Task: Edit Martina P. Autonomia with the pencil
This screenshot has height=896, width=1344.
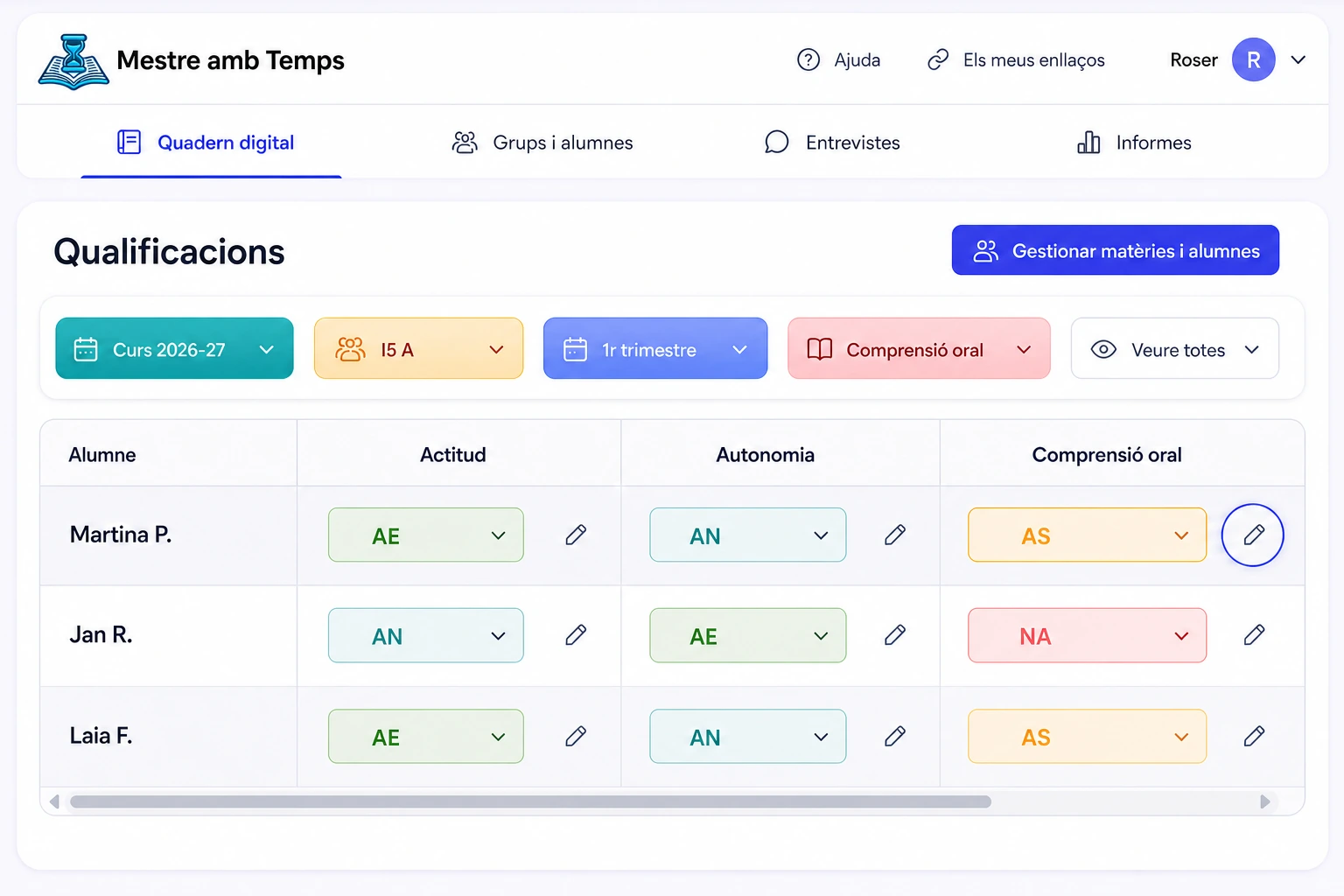Action: coord(895,535)
